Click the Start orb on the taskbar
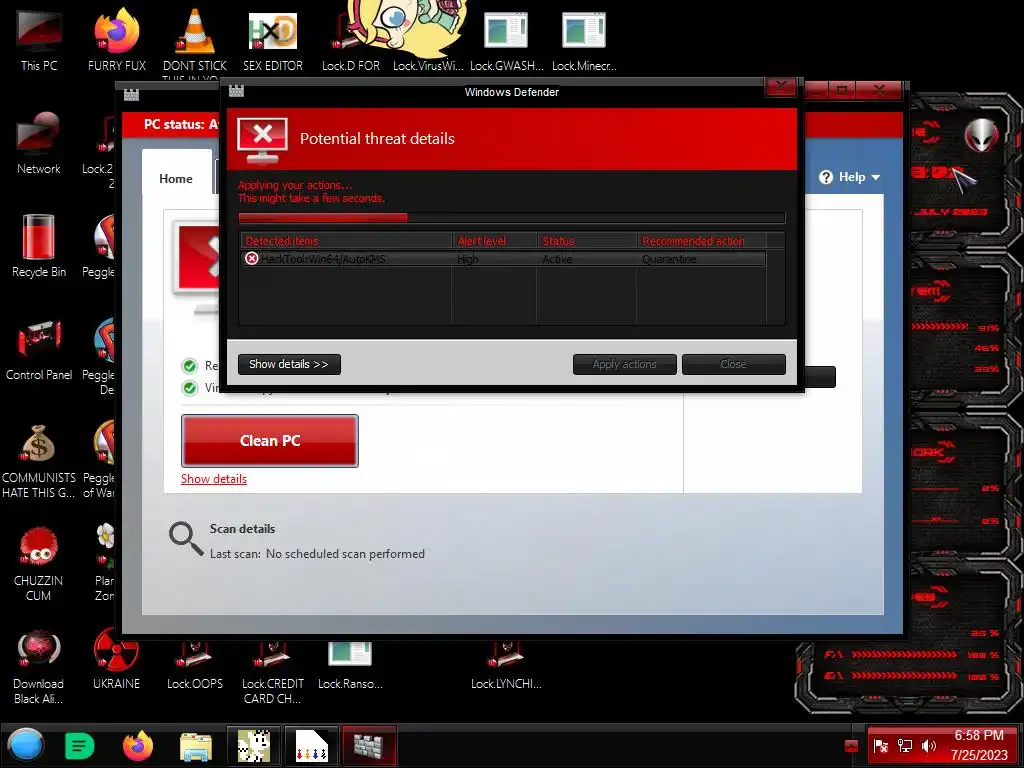This screenshot has width=1024, height=768. 26,745
